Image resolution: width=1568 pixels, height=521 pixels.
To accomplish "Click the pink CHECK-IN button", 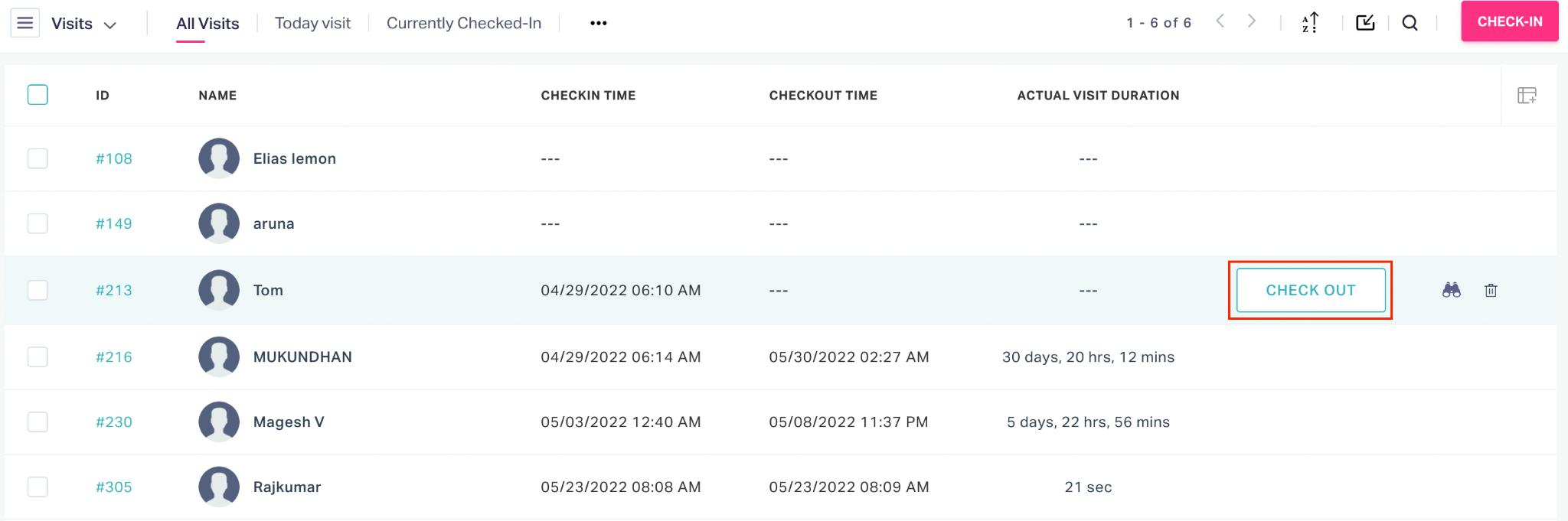I will click(x=1510, y=21).
